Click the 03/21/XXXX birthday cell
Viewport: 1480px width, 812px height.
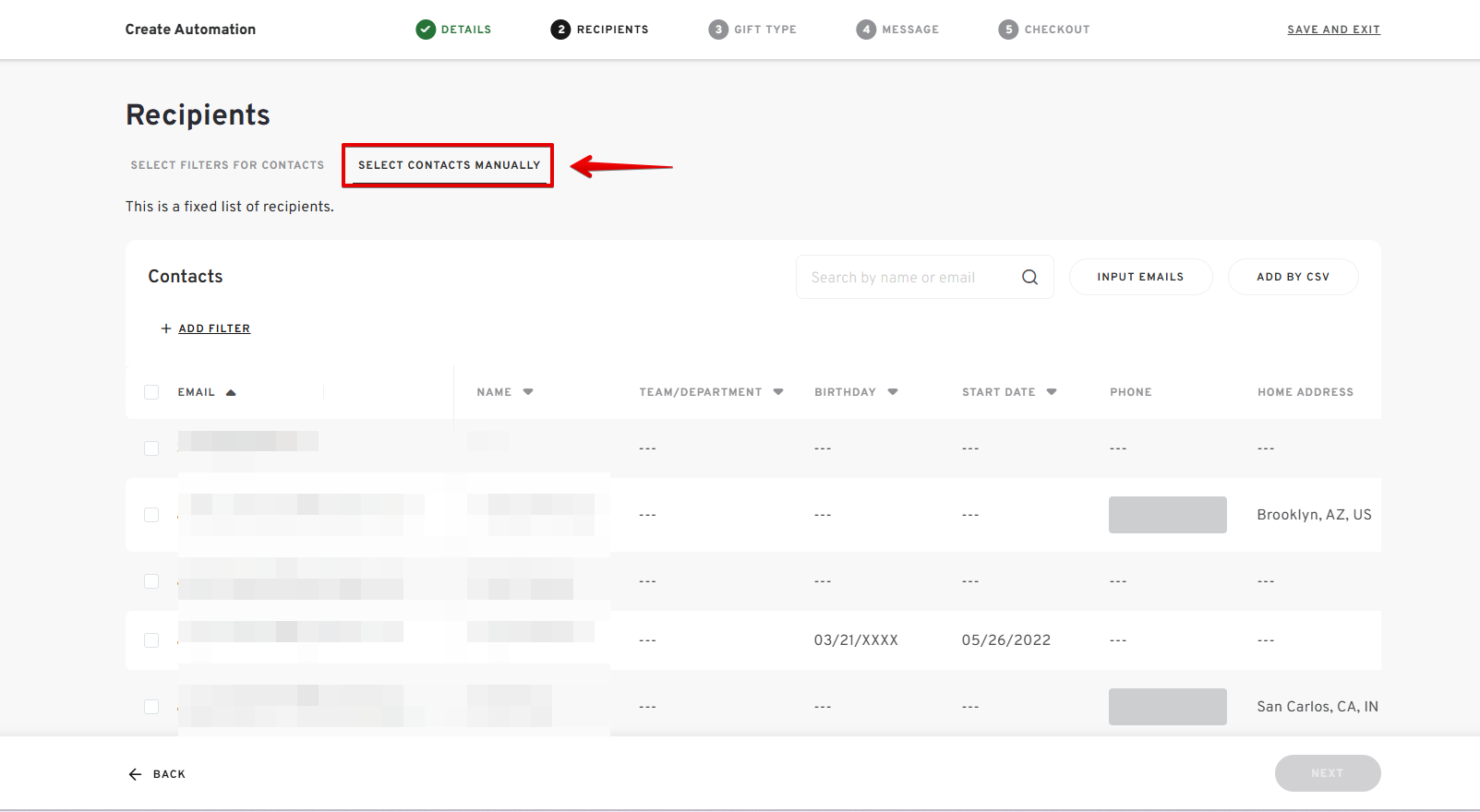click(x=856, y=640)
